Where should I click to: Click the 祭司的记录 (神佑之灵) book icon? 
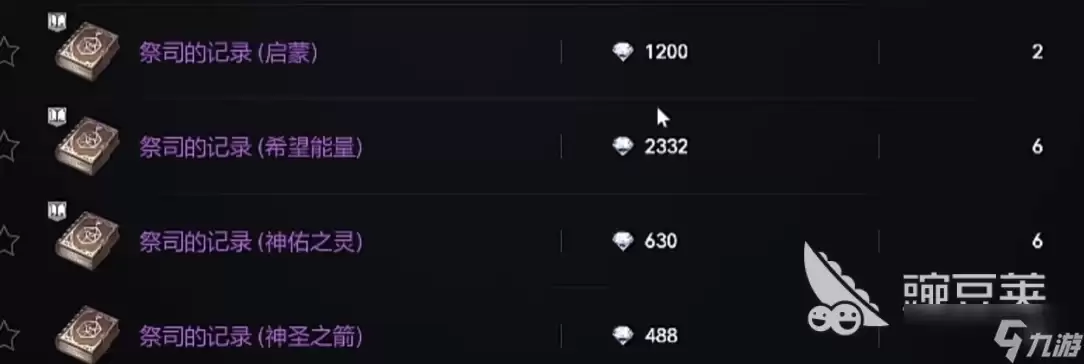87,240
